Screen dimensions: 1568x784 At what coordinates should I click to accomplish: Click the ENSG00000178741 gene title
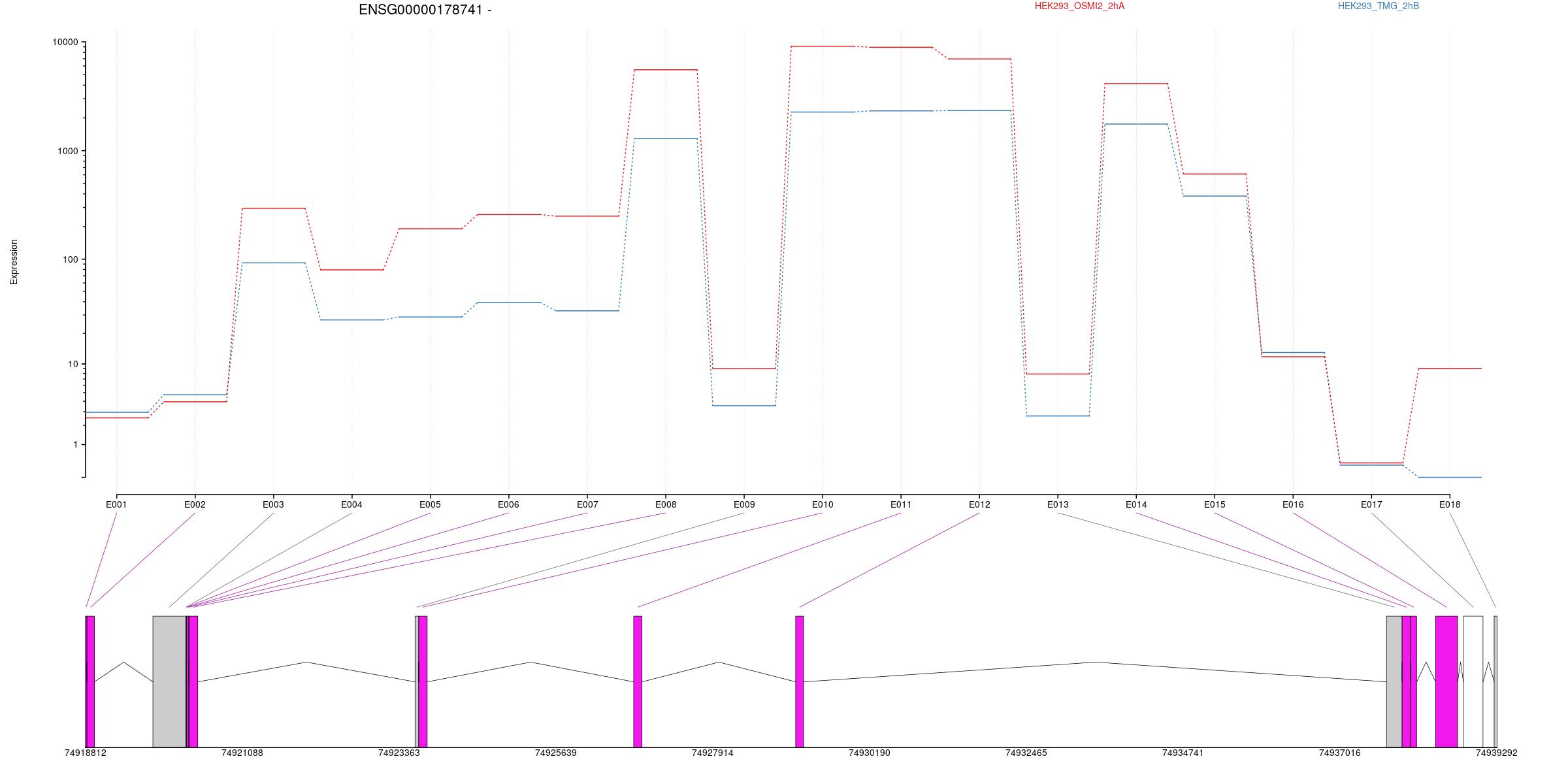coord(425,10)
